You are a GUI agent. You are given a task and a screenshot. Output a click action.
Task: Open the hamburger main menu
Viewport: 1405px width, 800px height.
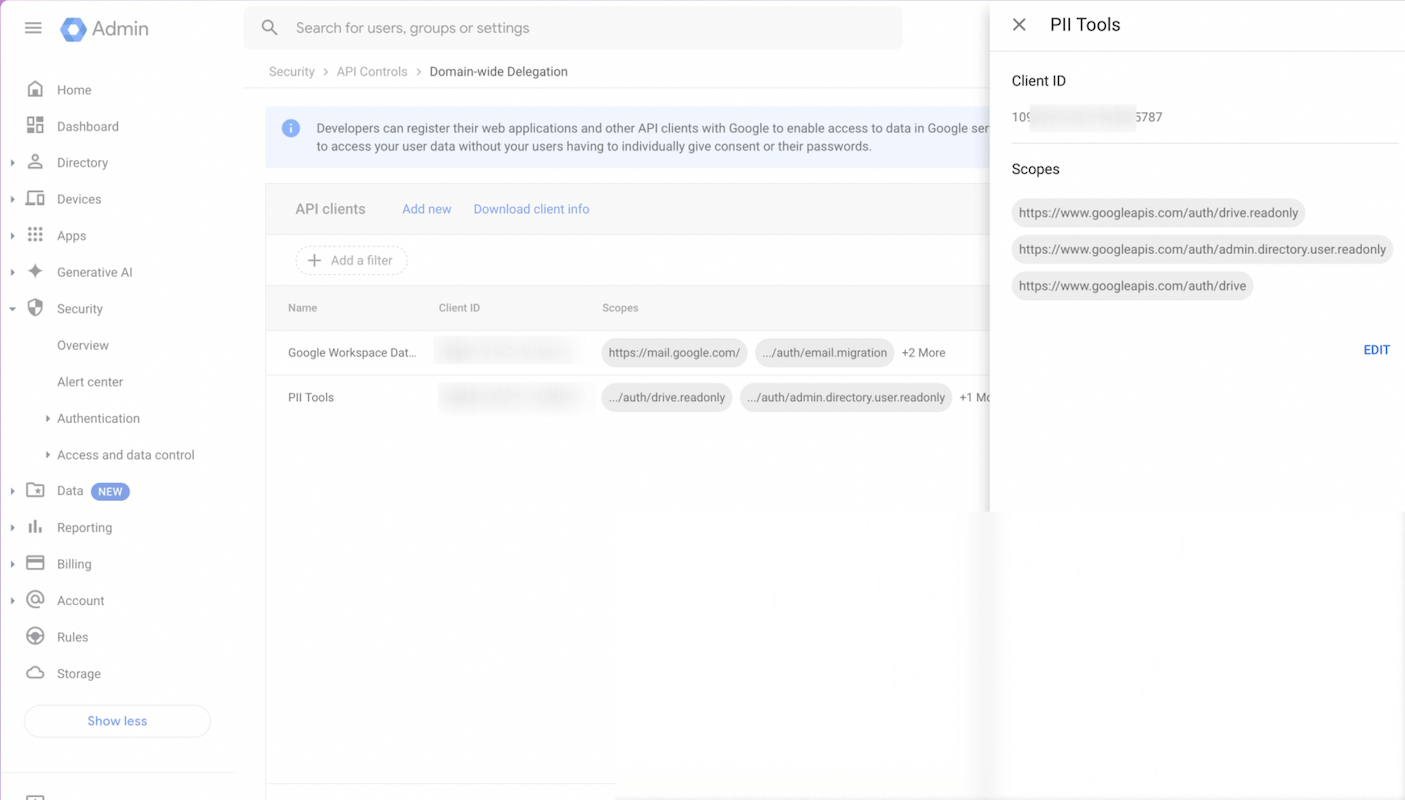pos(33,28)
